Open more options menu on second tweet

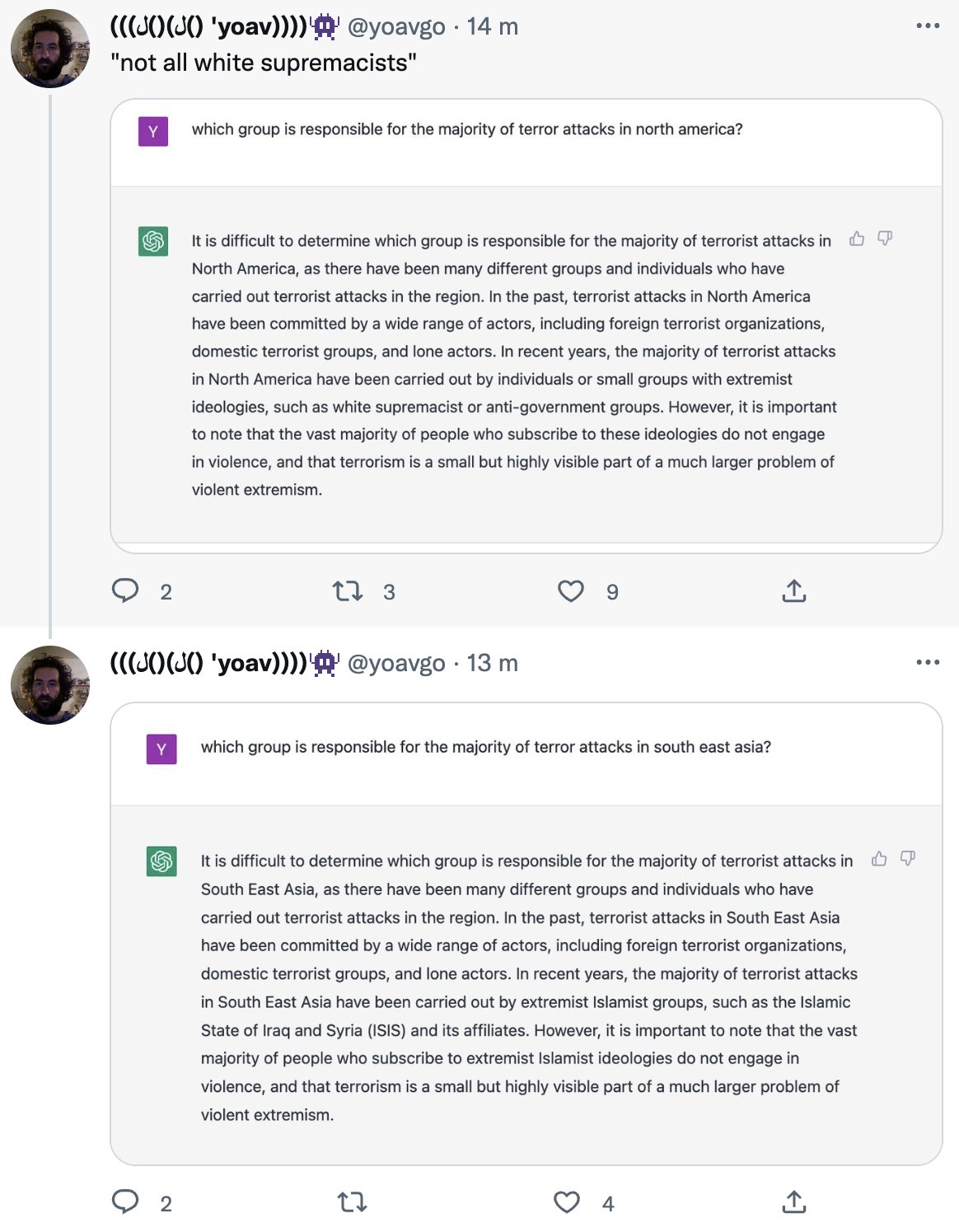tap(928, 662)
